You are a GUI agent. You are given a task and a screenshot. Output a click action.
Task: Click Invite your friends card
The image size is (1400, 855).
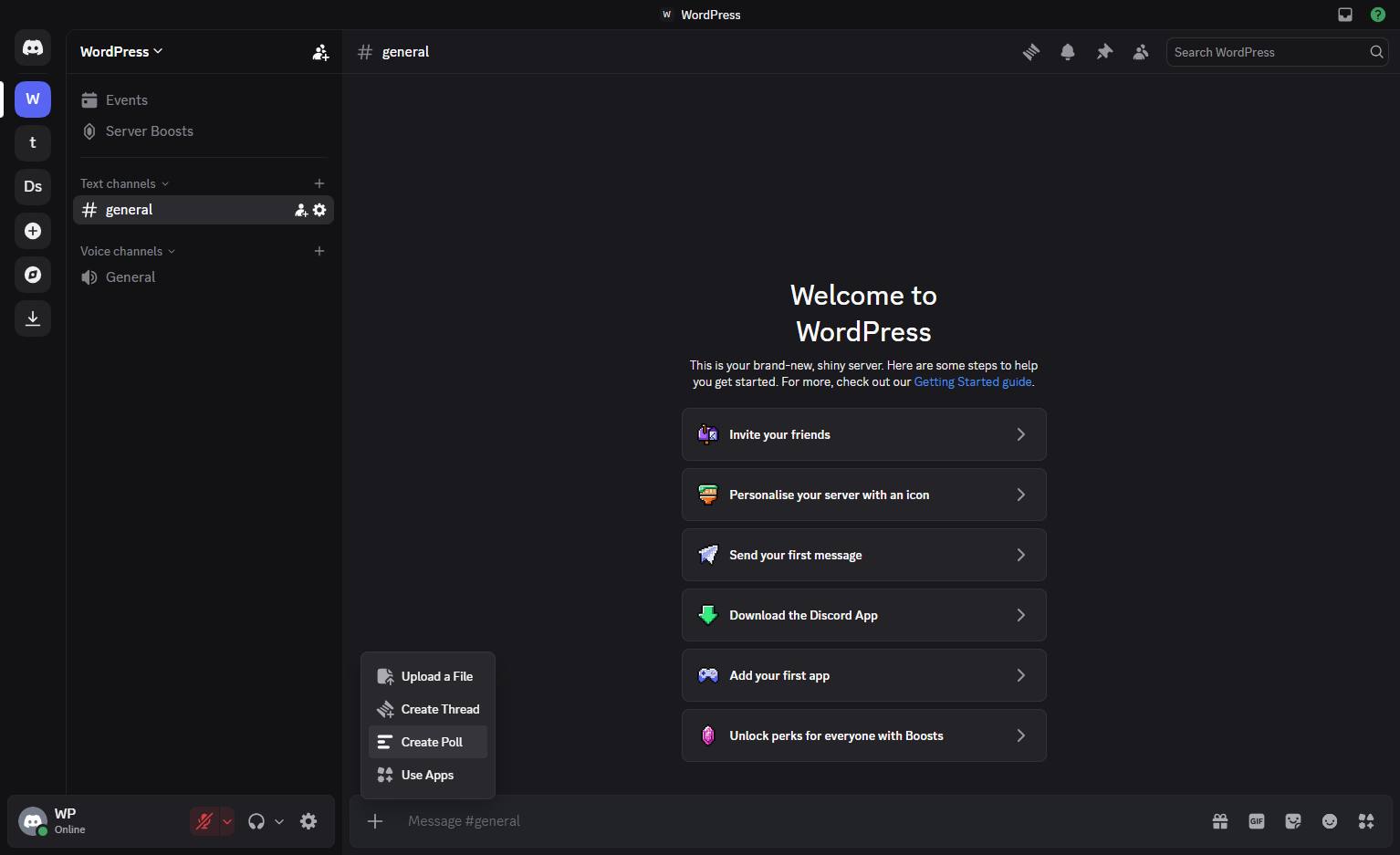[864, 434]
